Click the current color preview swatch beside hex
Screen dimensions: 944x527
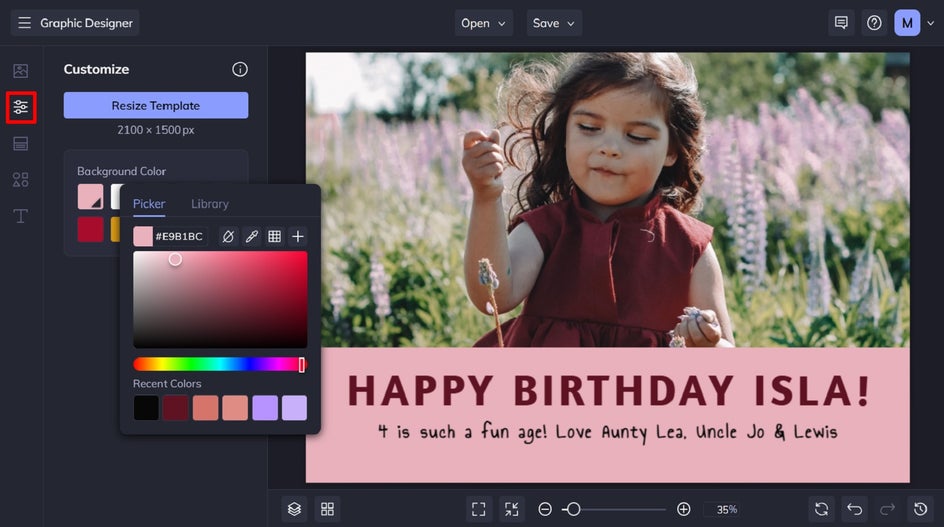pyautogui.click(x=143, y=236)
